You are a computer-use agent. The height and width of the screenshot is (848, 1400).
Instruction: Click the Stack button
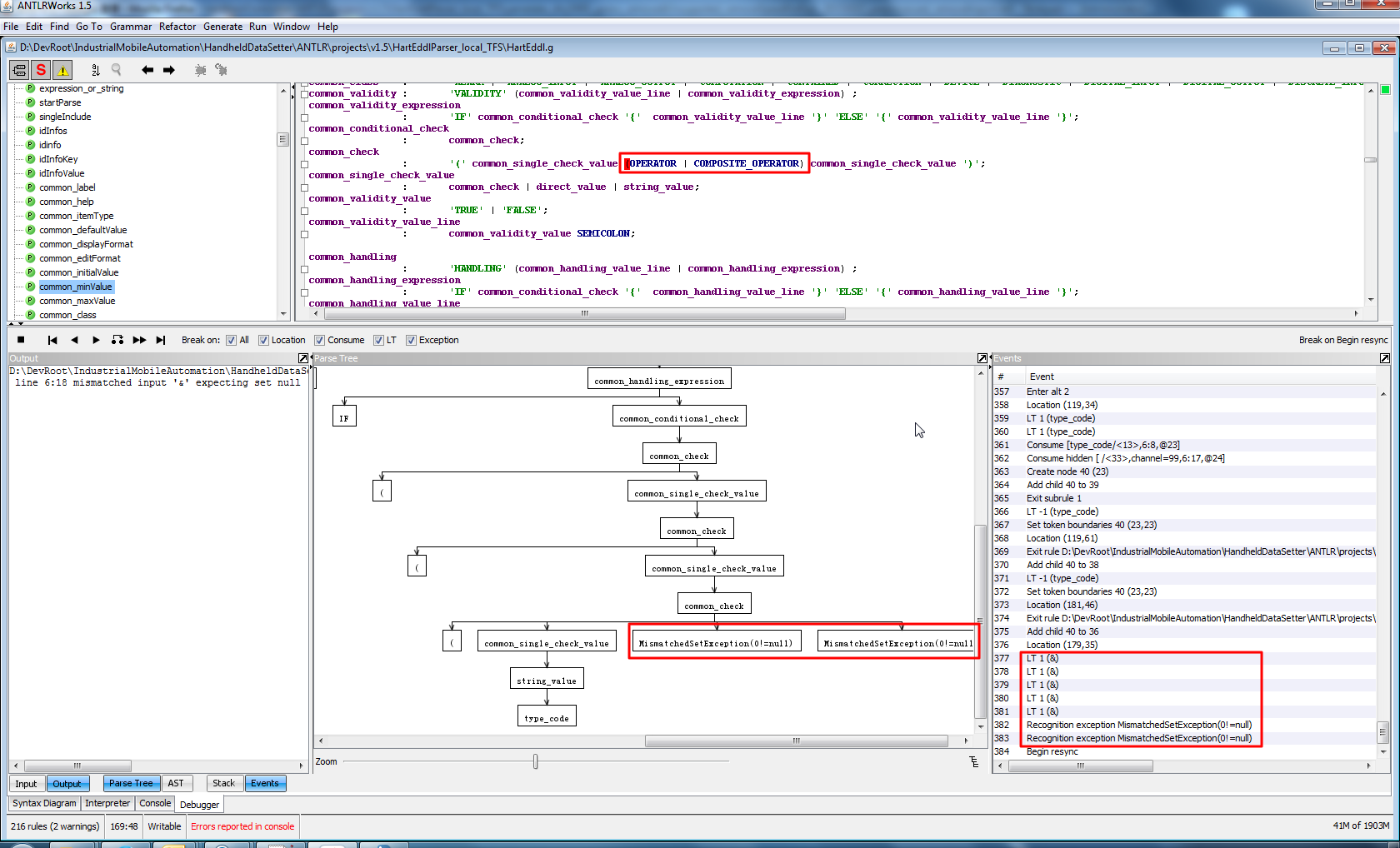(x=223, y=783)
